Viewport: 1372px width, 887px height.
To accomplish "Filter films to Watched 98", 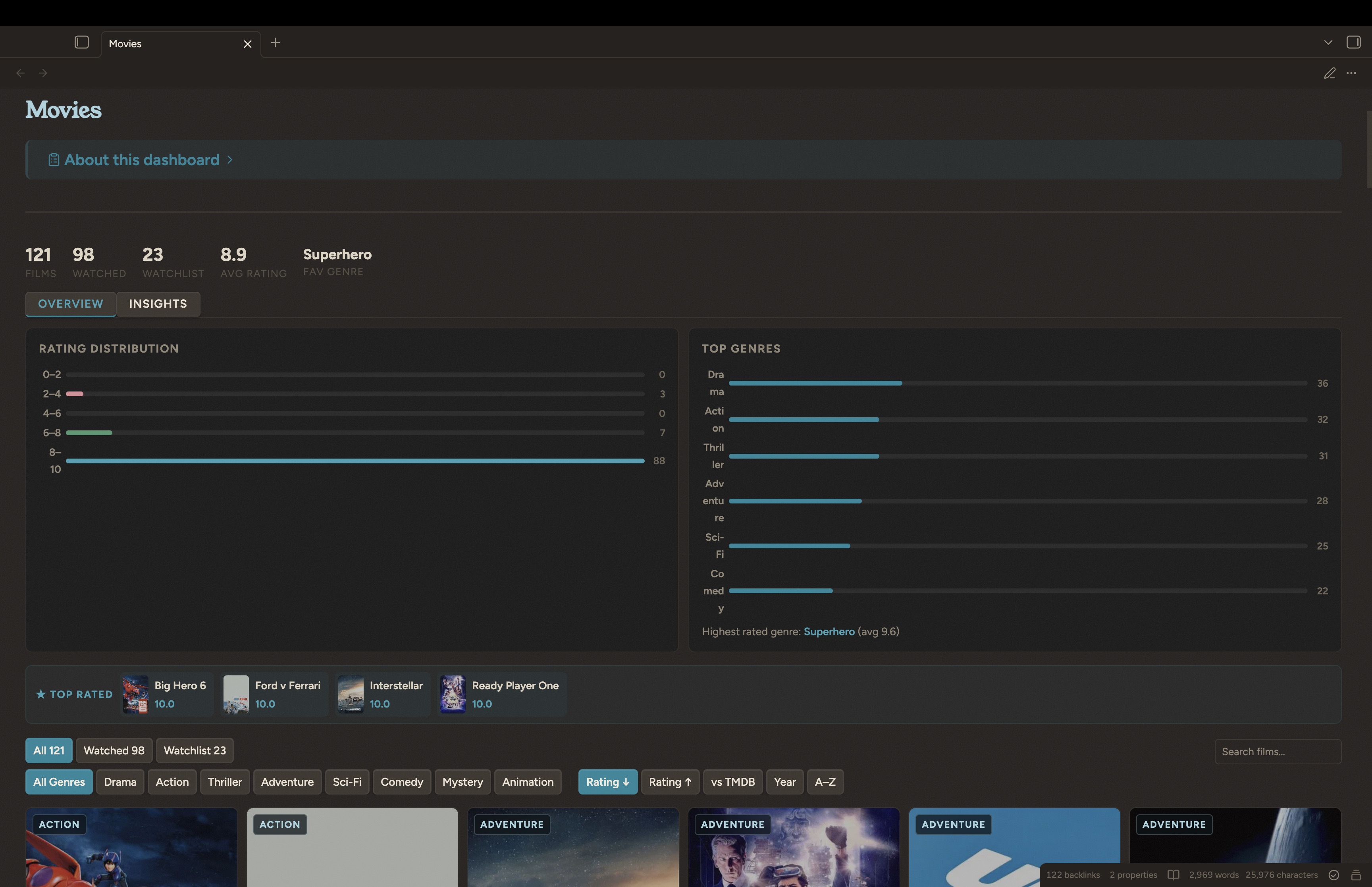I will (x=114, y=750).
